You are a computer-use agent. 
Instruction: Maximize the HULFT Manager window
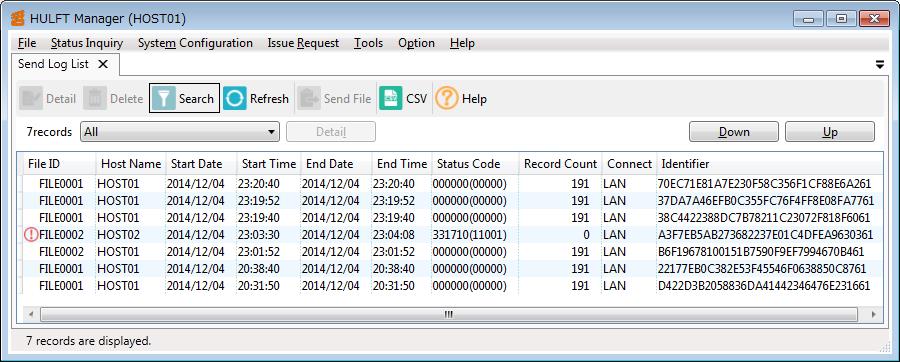coord(841,19)
